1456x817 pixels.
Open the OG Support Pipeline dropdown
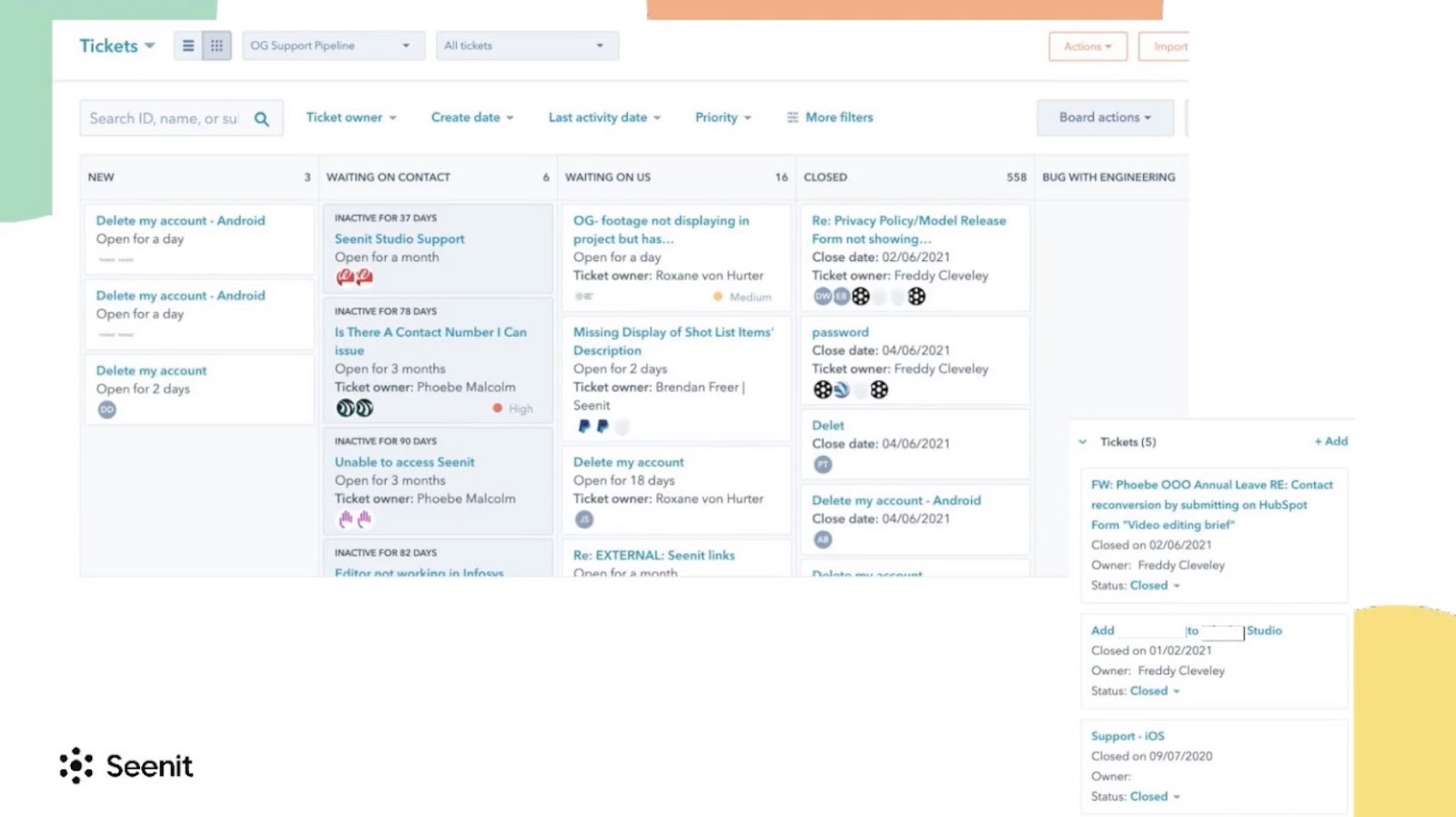point(333,45)
